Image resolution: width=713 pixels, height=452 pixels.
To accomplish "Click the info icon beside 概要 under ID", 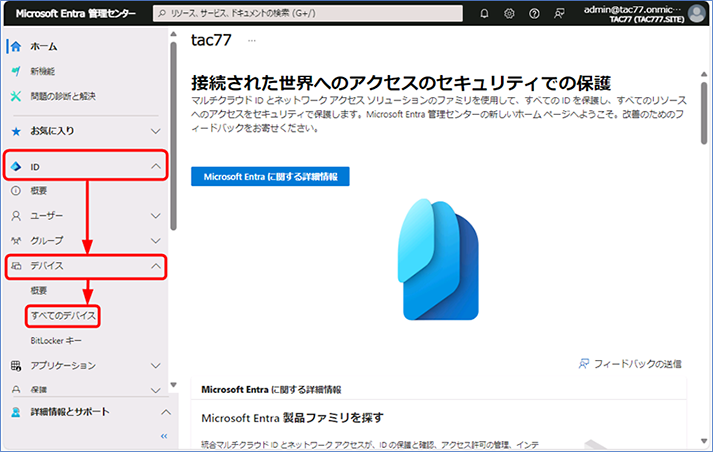I will click(16, 191).
